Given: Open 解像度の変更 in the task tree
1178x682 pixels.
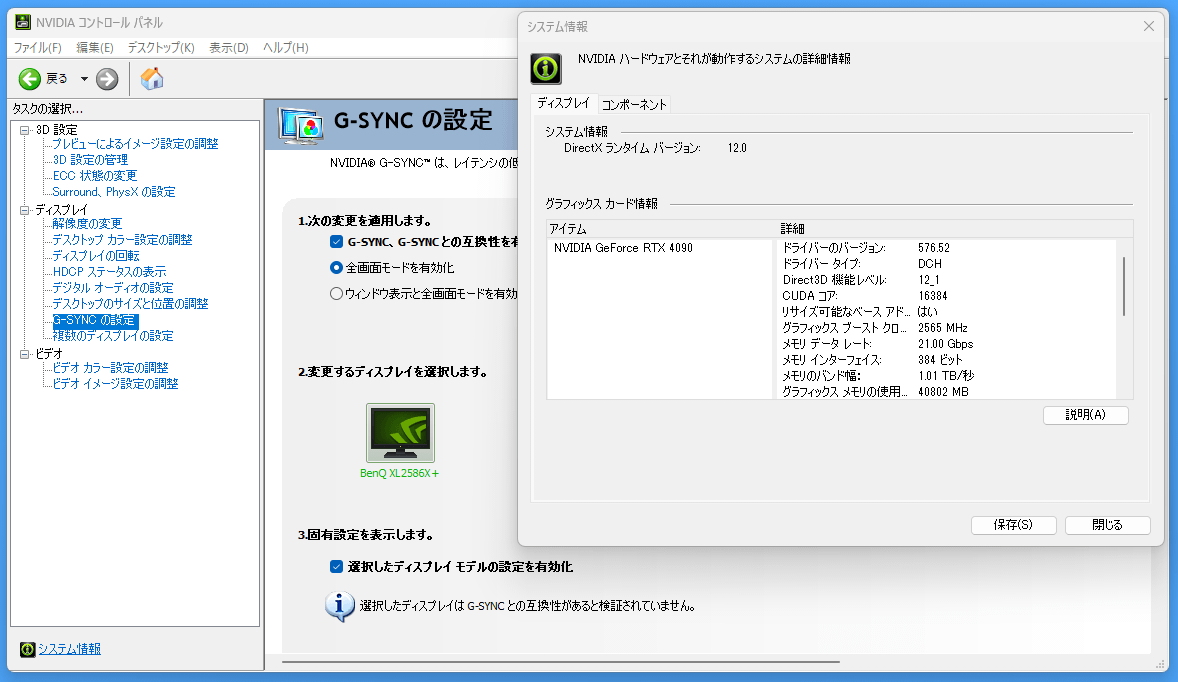Looking at the screenshot, I should 87,224.
